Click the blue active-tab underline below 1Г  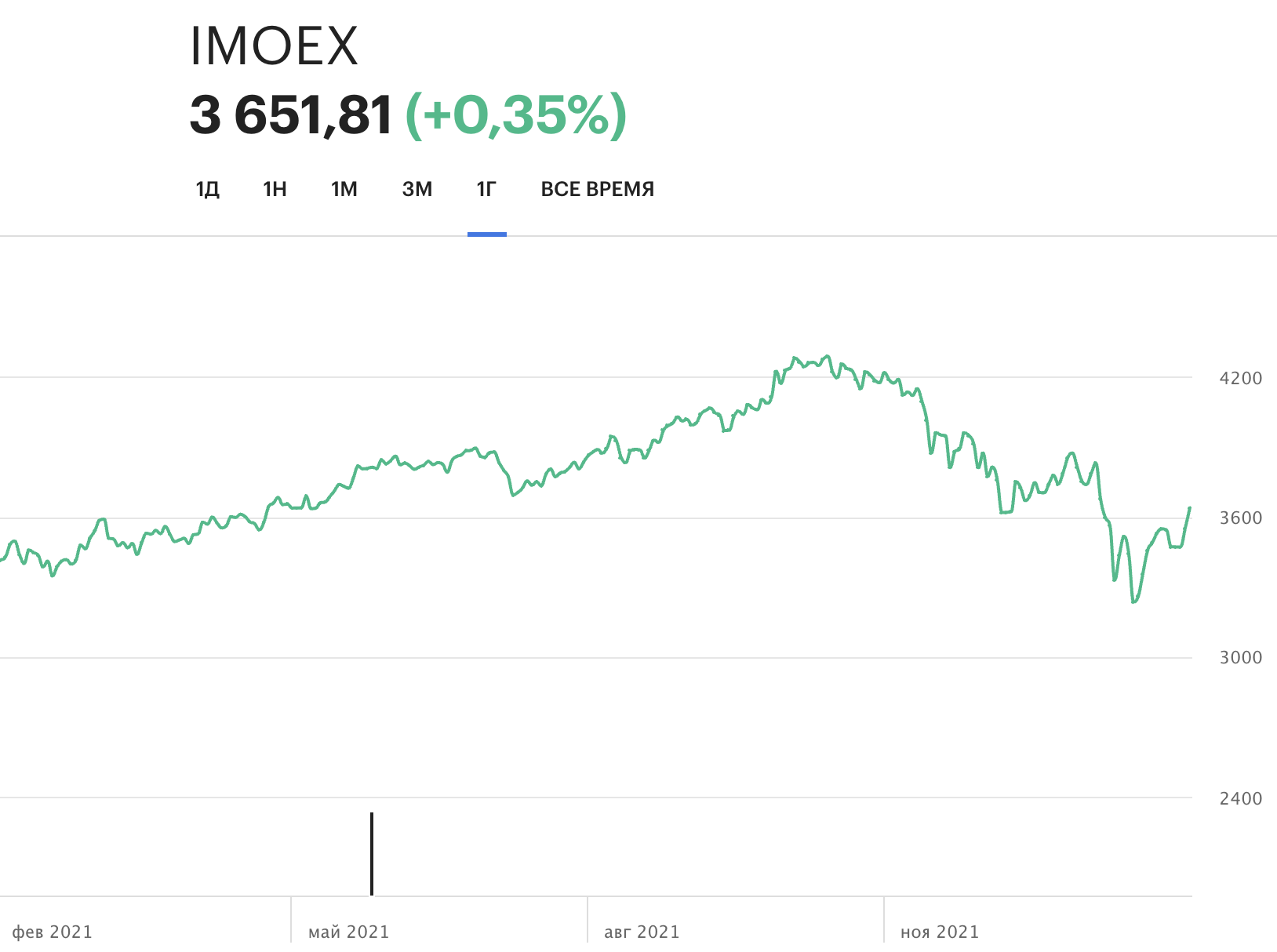pos(487,234)
